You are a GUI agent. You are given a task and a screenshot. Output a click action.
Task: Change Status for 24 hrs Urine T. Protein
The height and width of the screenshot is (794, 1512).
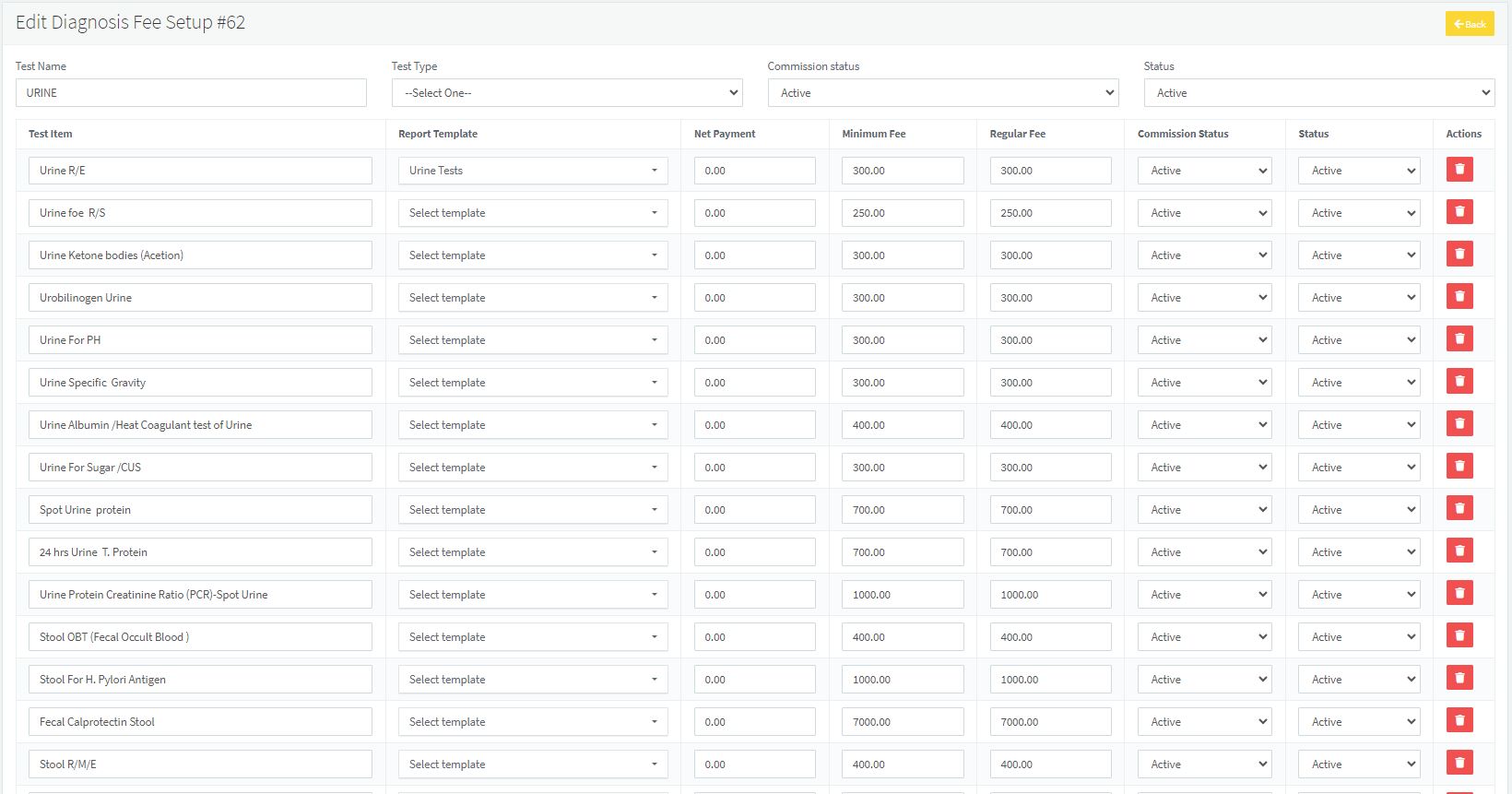1358,552
